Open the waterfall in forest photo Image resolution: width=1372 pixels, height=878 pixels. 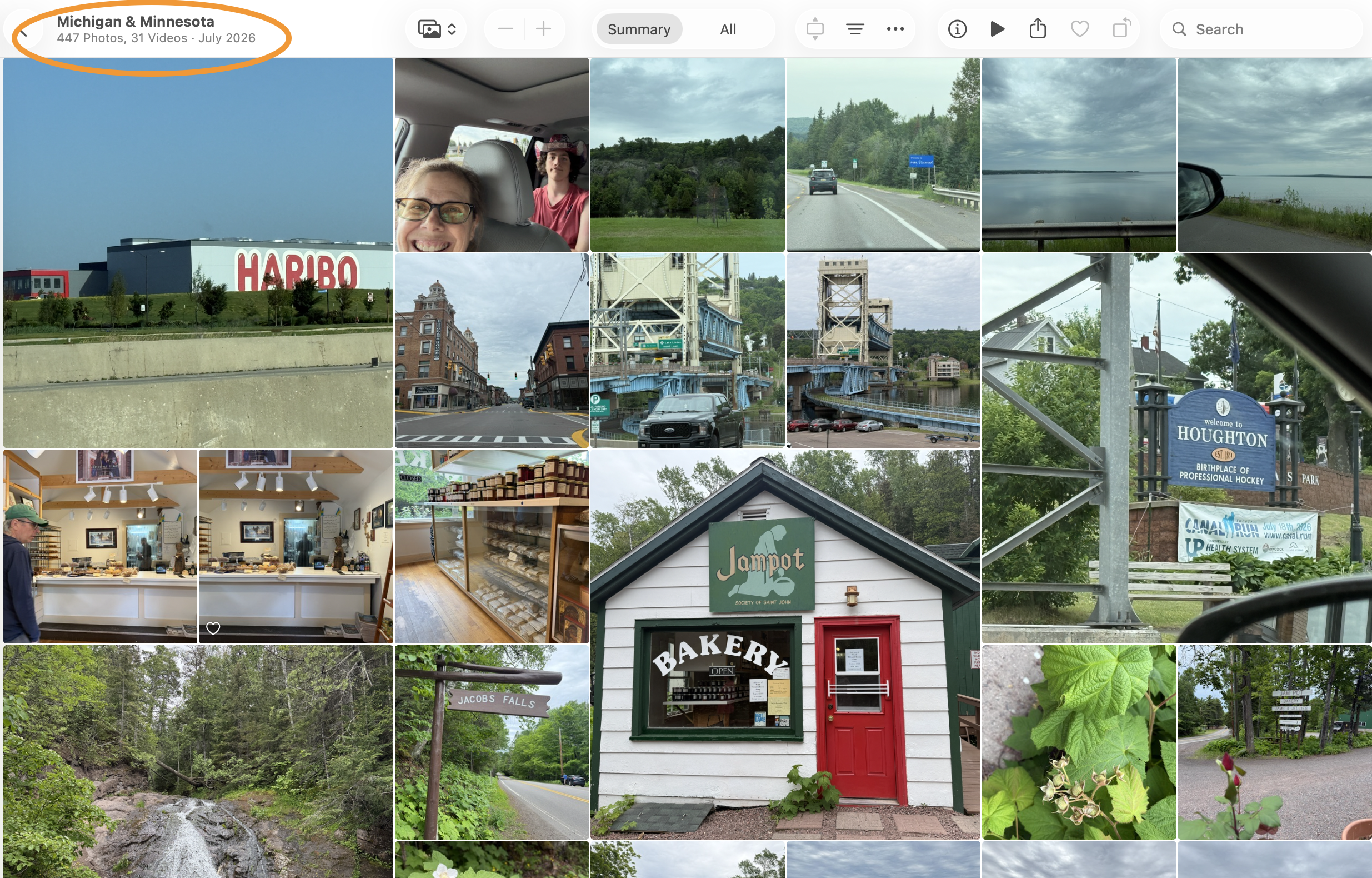198,761
